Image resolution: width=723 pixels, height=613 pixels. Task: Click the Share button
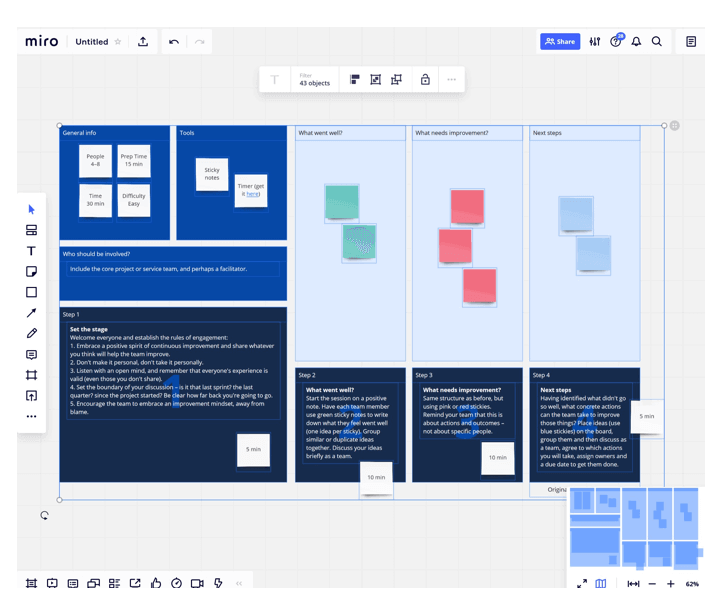[560, 42]
